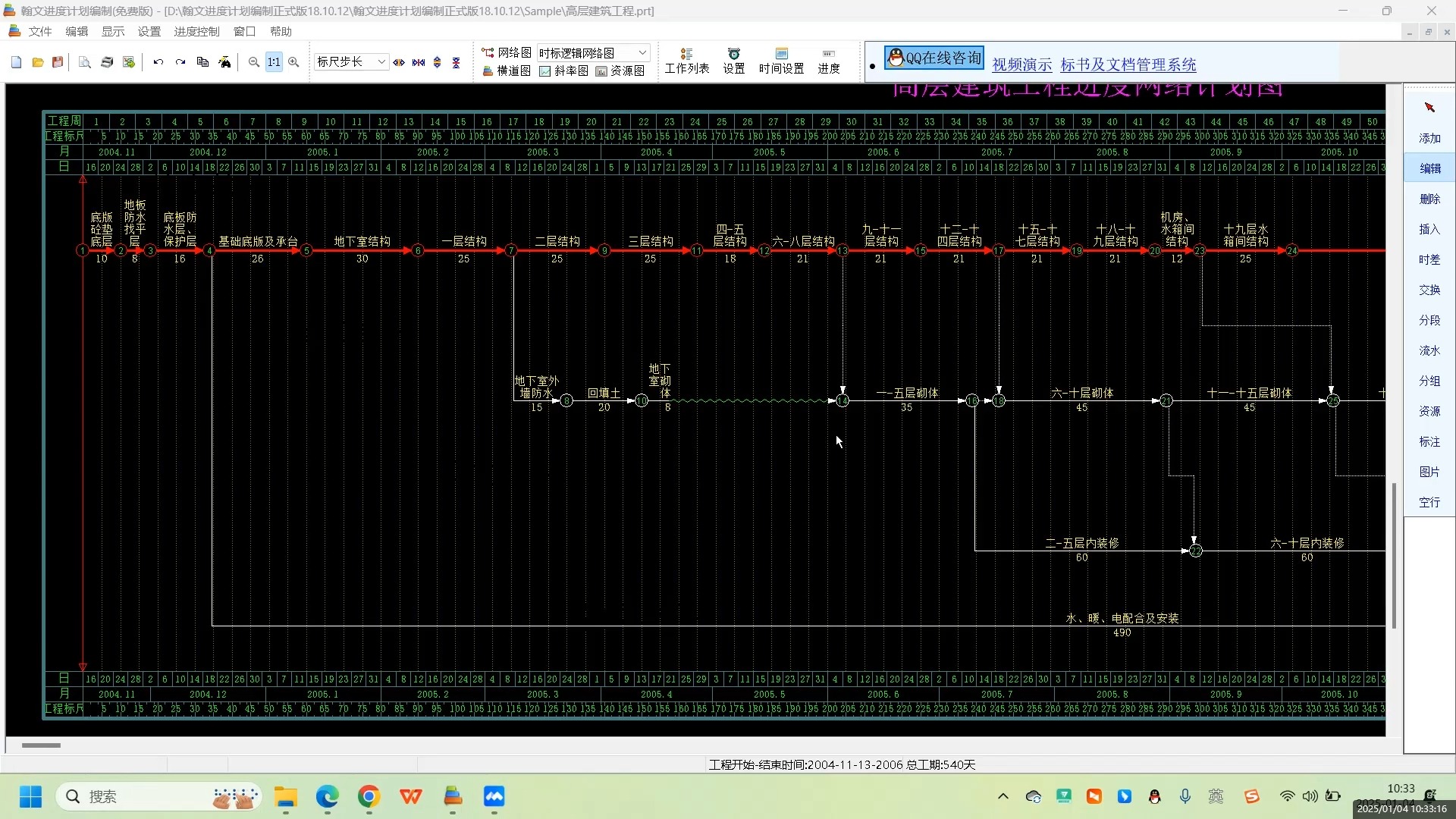Viewport: 1456px width, 819px height.
Task: Open 标书及文档管理系统 link
Action: click(1128, 65)
